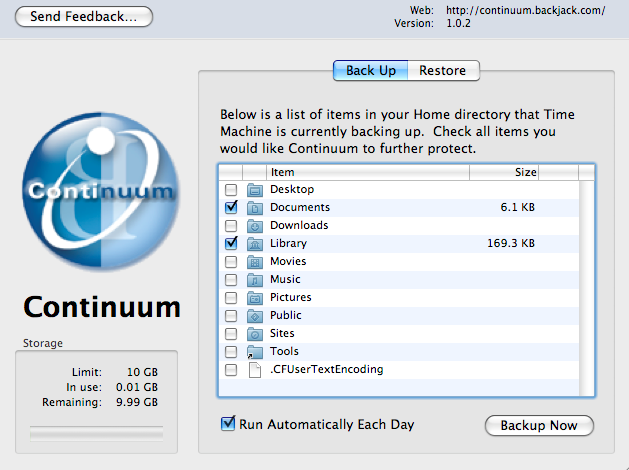The height and width of the screenshot is (470, 629).
Task: Uncheck the Library checkbox
Action: [x=231, y=243]
